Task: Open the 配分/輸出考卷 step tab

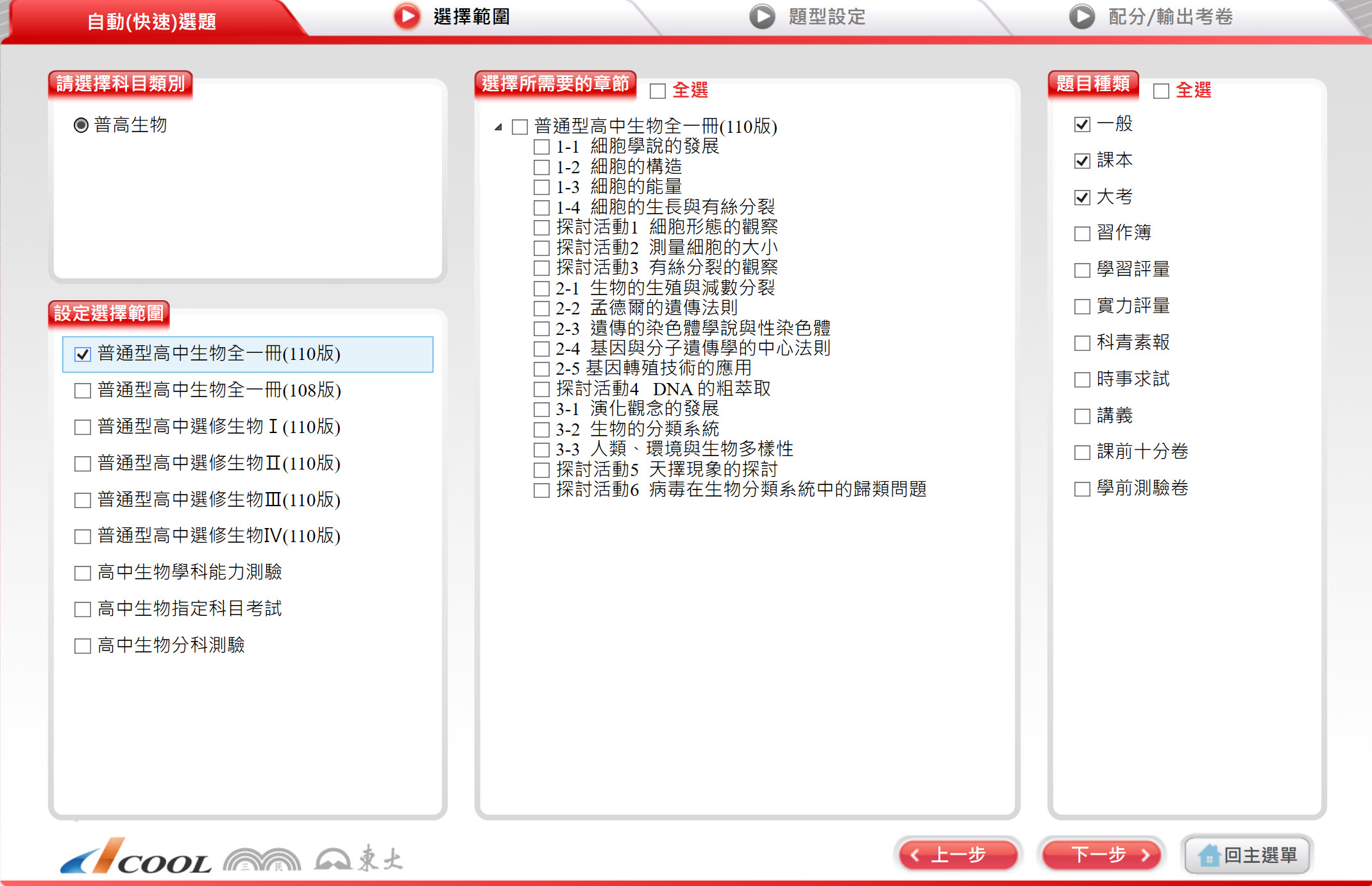Action: 1170,17
